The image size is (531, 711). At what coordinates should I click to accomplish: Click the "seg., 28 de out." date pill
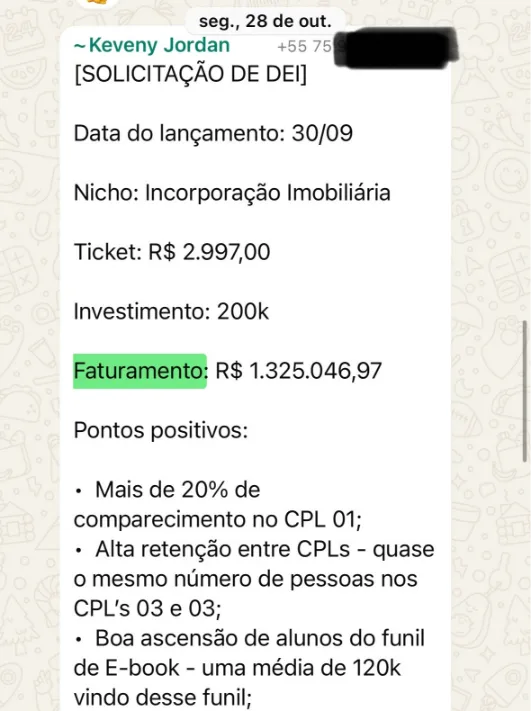tap(265, 21)
